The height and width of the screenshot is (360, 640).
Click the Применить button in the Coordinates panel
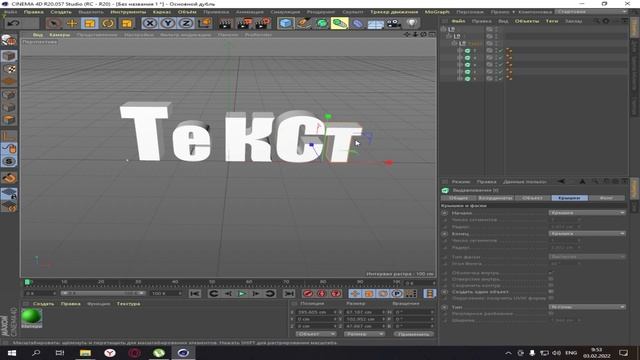point(413,334)
